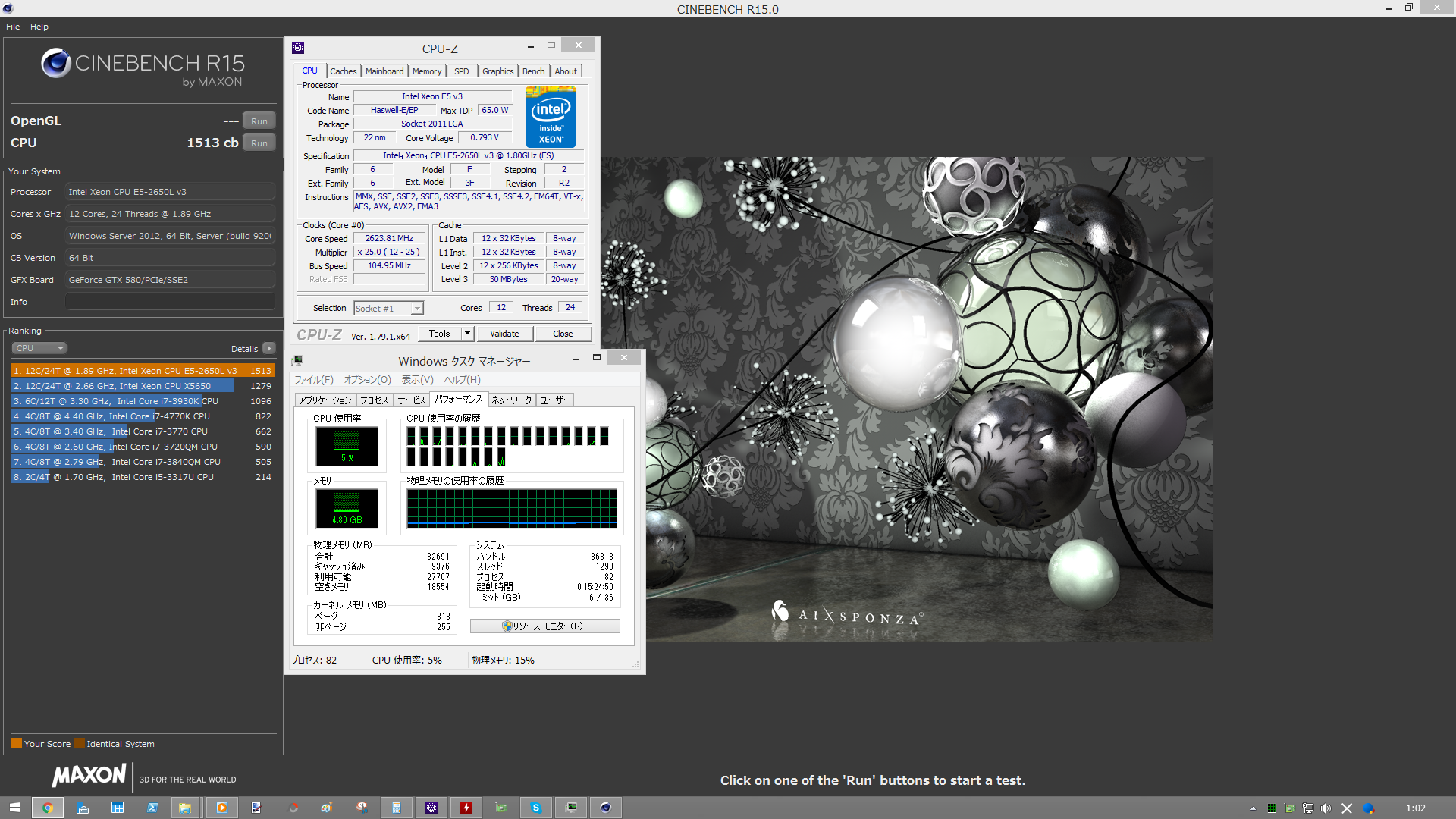The height and width of the screenshot is (819, 1456).
Task: Click the blue globe tray icon
Action: pyautogui.click(x=1369, y=808)
